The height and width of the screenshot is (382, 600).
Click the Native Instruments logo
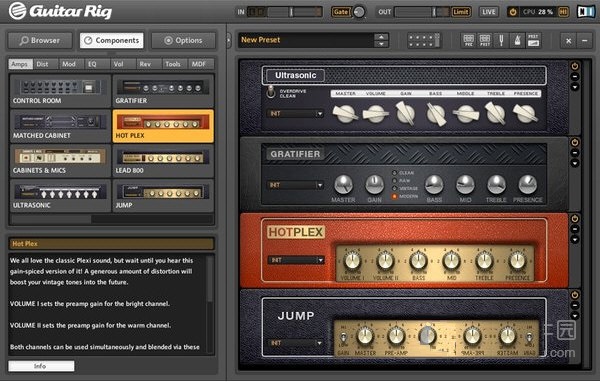(x=586, y=11)
